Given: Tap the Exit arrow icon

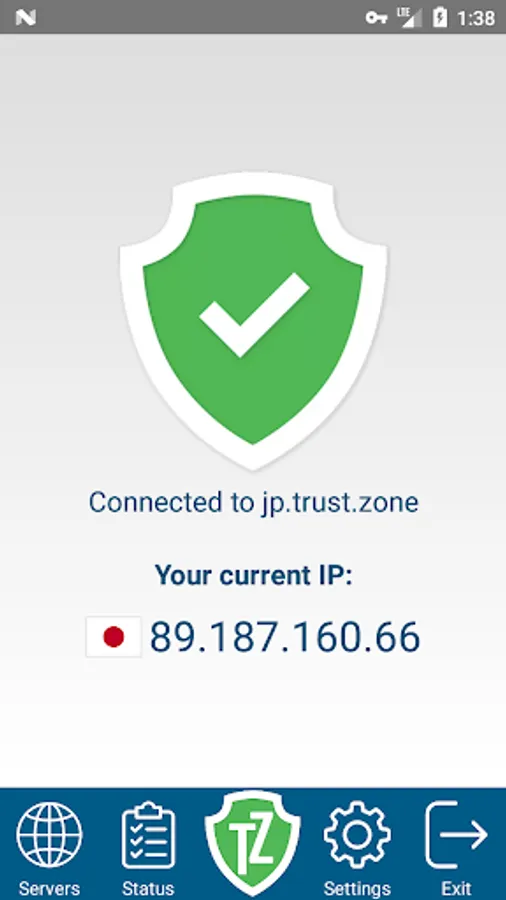Looking at the screenshot, I should point(457,835).
